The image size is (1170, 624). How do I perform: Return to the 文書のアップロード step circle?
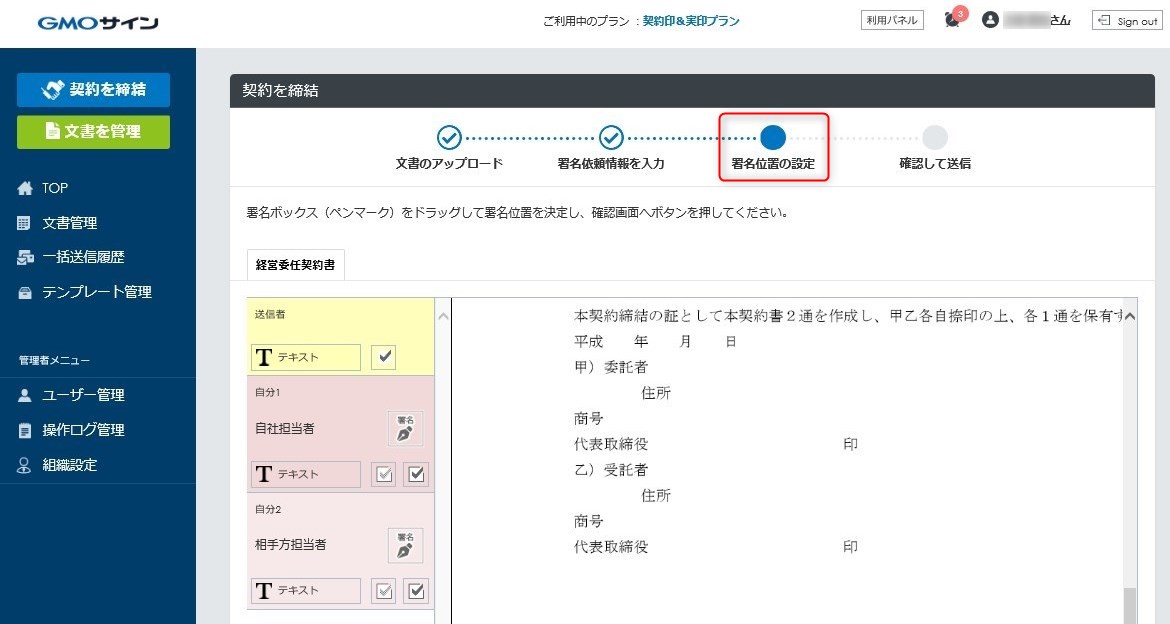coord(449,138)
